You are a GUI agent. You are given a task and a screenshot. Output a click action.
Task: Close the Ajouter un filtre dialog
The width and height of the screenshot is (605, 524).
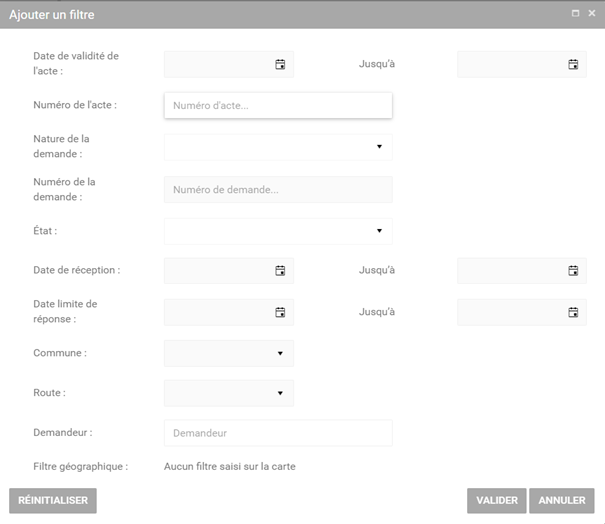591,14
